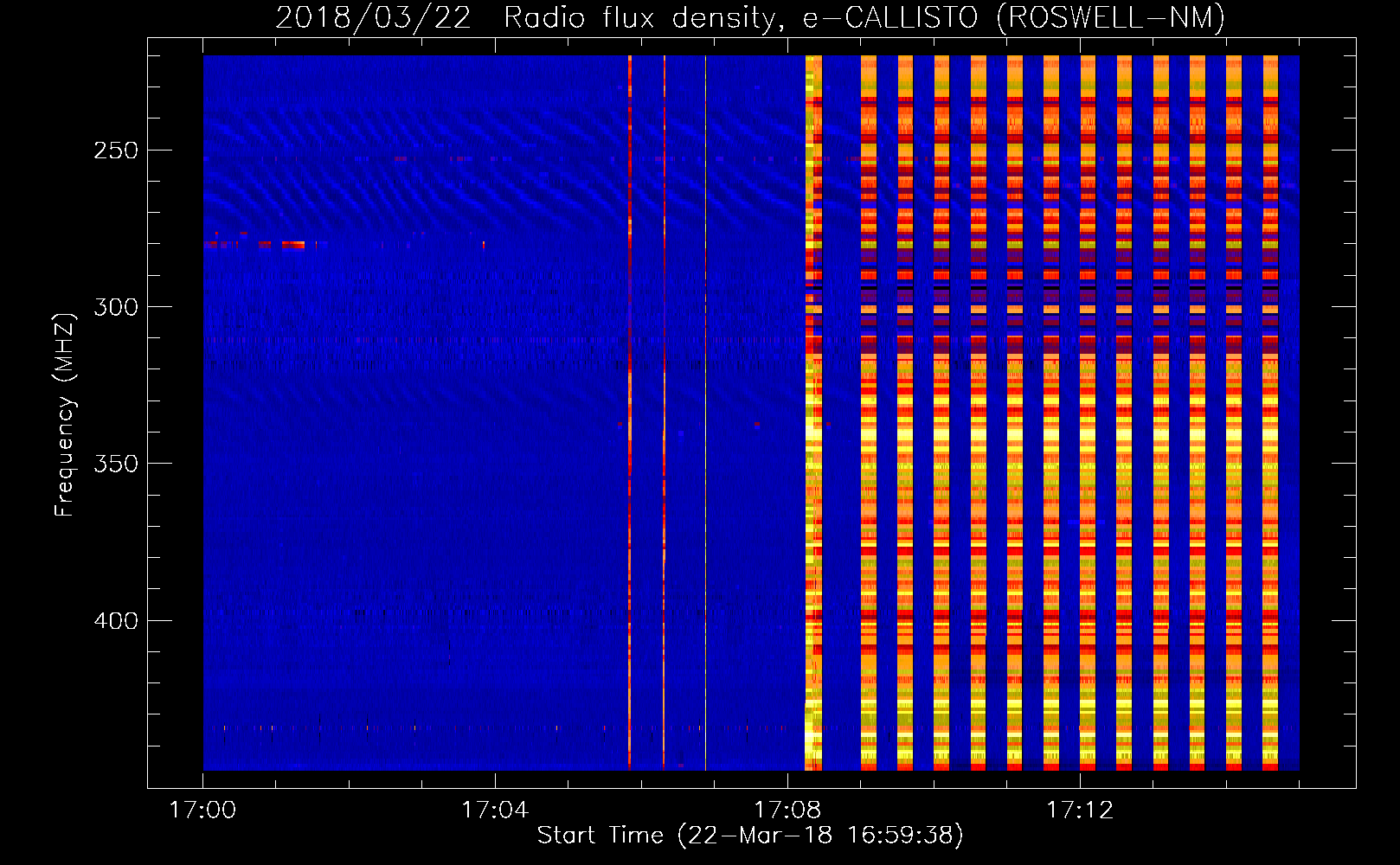Click the 250 frequency tick label

pyautogui.click(x=116, y=151)
